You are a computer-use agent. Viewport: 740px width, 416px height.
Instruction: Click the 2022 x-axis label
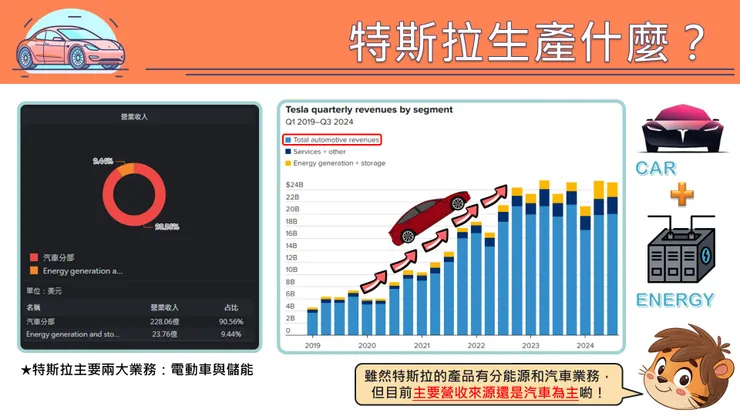476,345
